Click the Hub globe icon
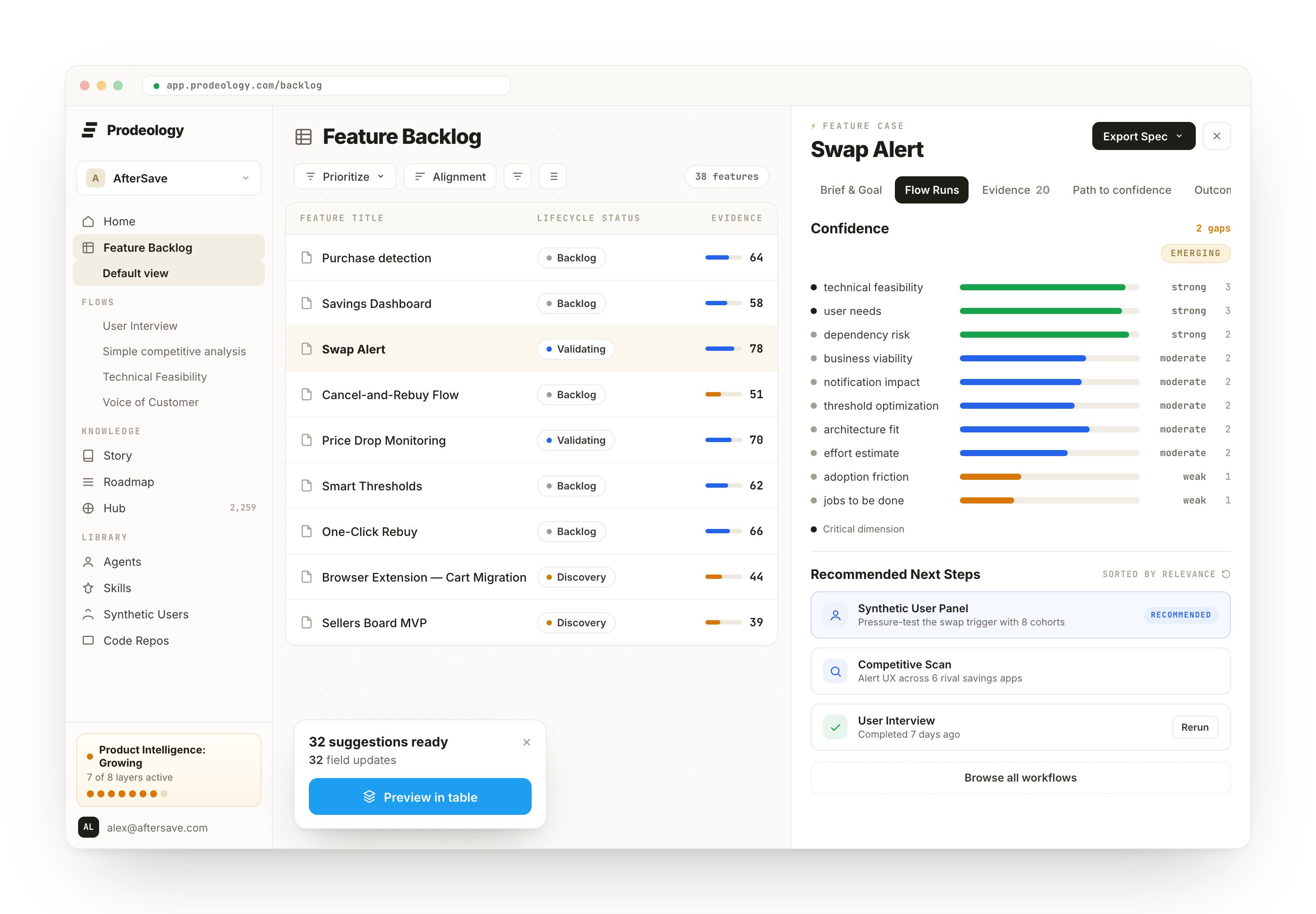The image size is (1316, 914). pyautogui.click(x=88, y=509)
